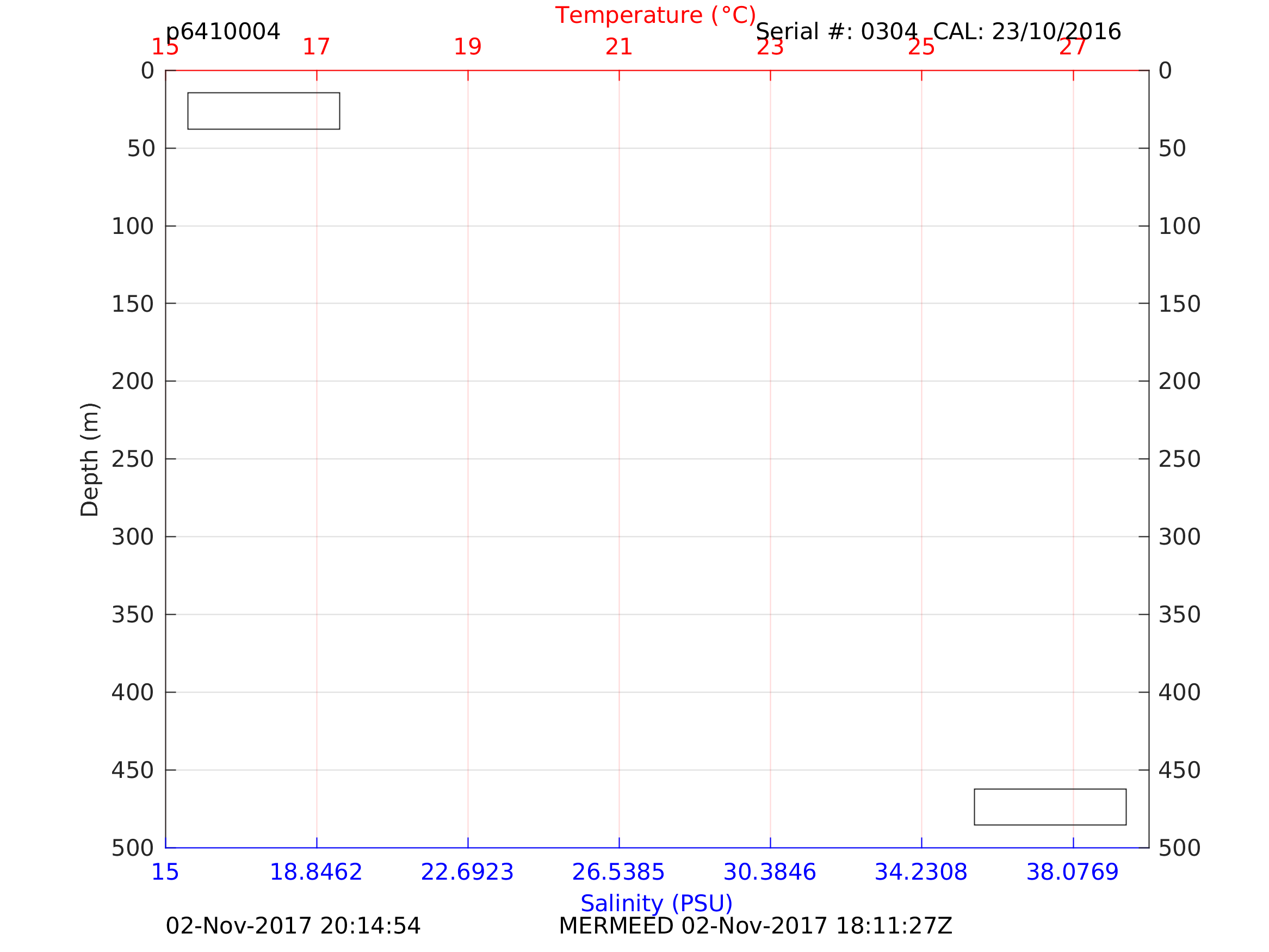This screenshot has width=1269, height=952.
Task: Click left depth tick label '250'
Action: click(x=133, y=459)
